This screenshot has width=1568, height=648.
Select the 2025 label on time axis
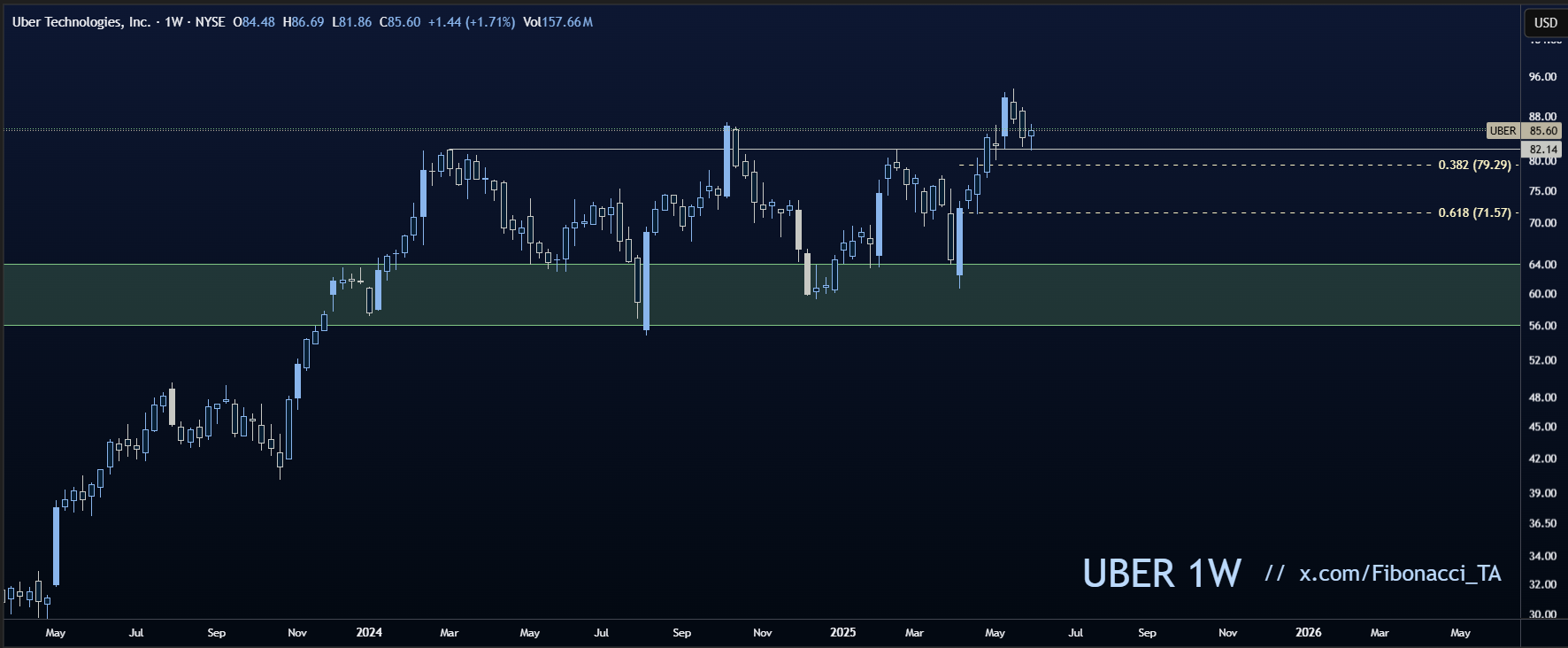point(842,632)
